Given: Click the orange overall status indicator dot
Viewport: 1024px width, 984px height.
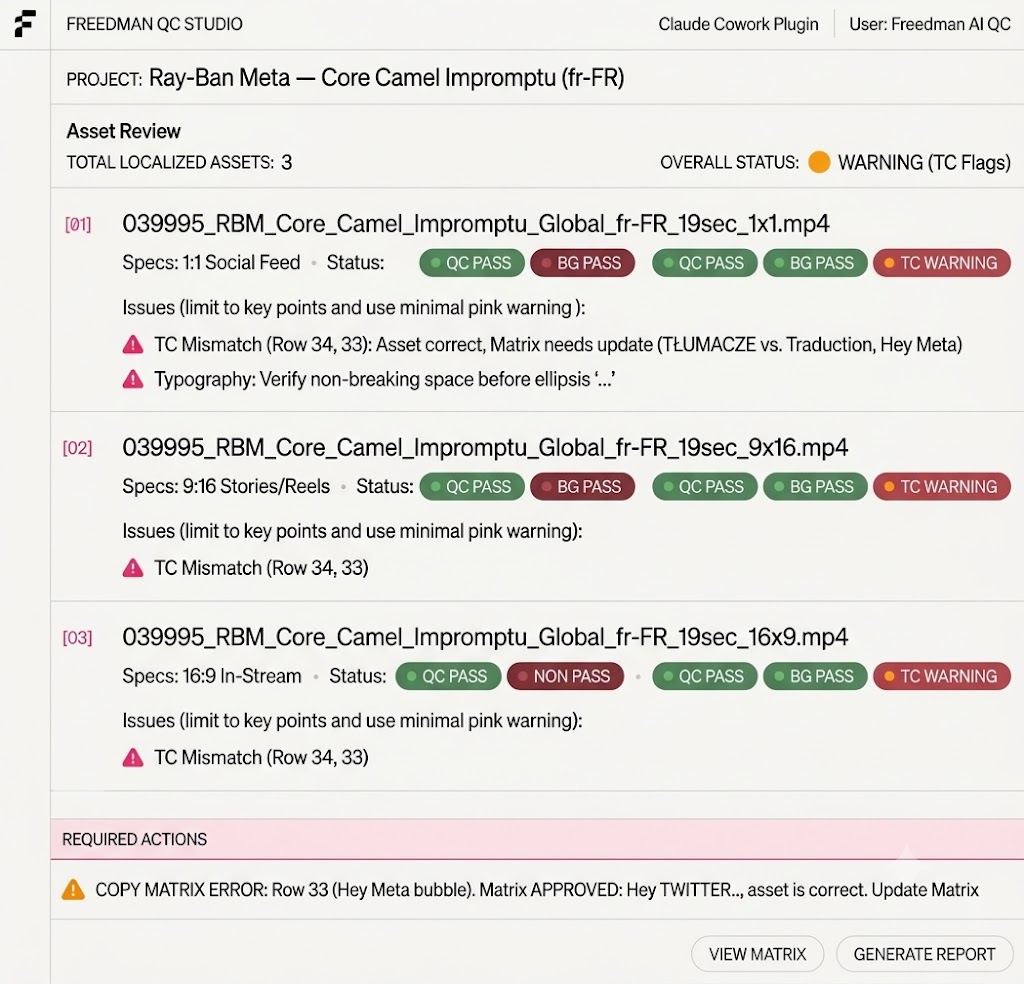Looking at the screenshot, I should [x=819, y=162].
